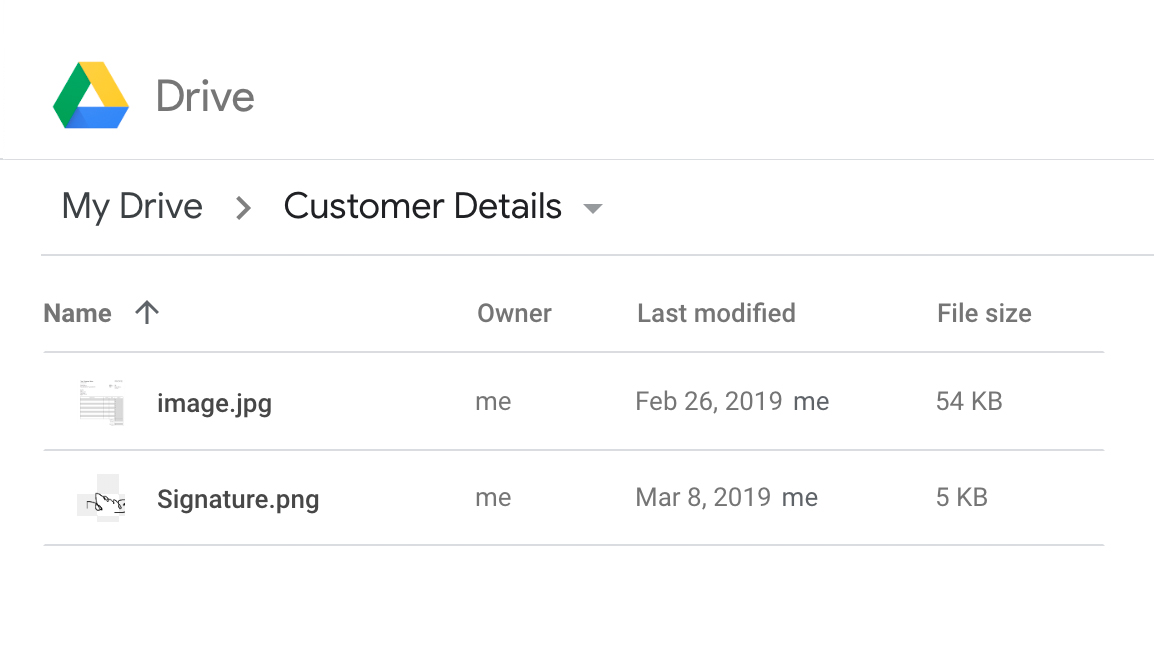Click the File size column header
Image resolution: width=1154 pixels, height=646 pixels.
[x=984, y=314]
